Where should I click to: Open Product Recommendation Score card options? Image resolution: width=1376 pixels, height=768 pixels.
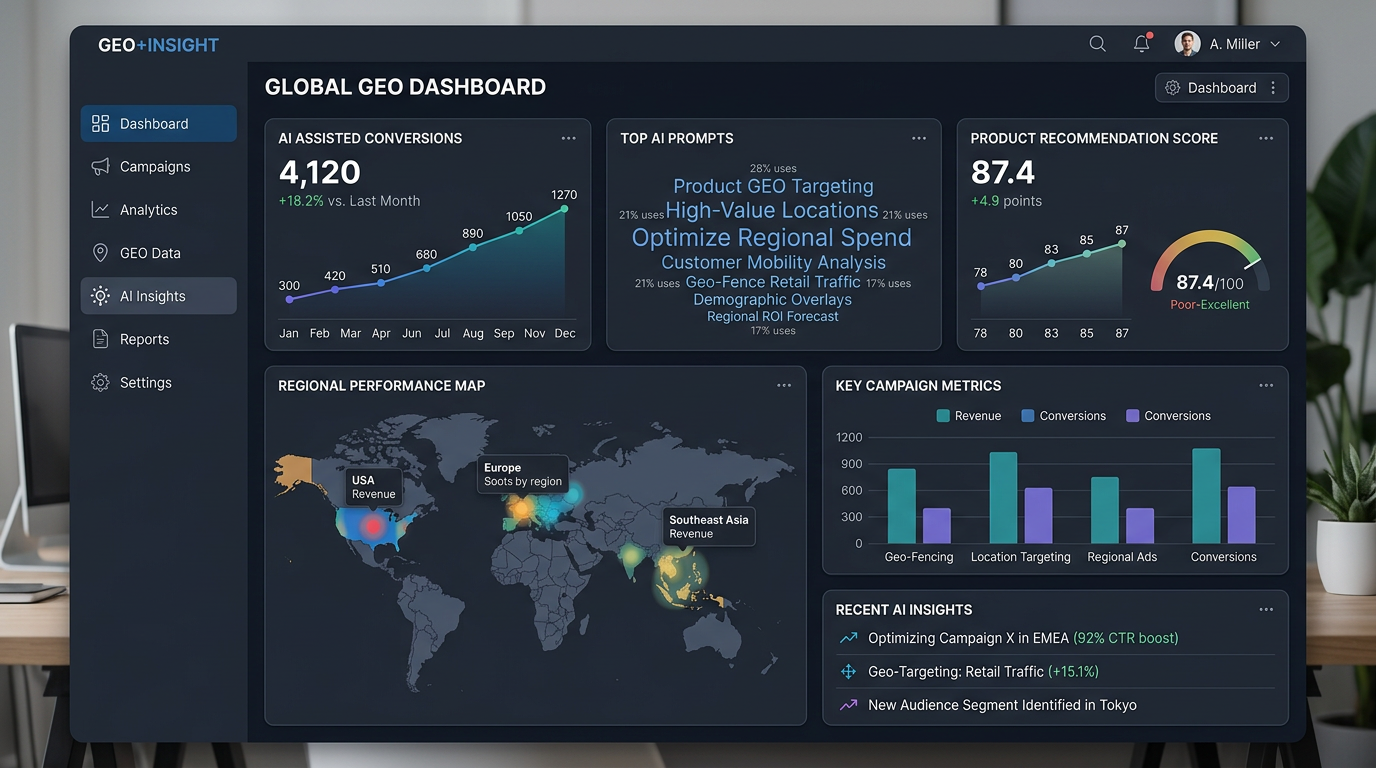(x=1266, y=138)
